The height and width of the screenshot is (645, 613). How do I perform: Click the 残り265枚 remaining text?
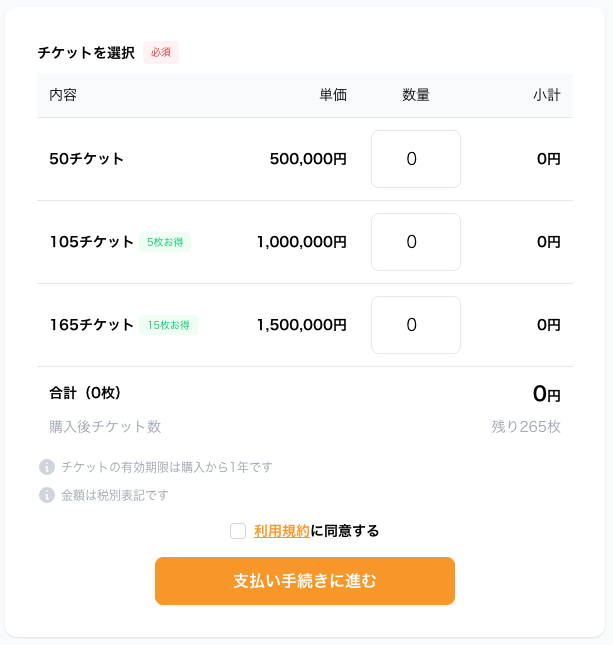click(525, 427)
